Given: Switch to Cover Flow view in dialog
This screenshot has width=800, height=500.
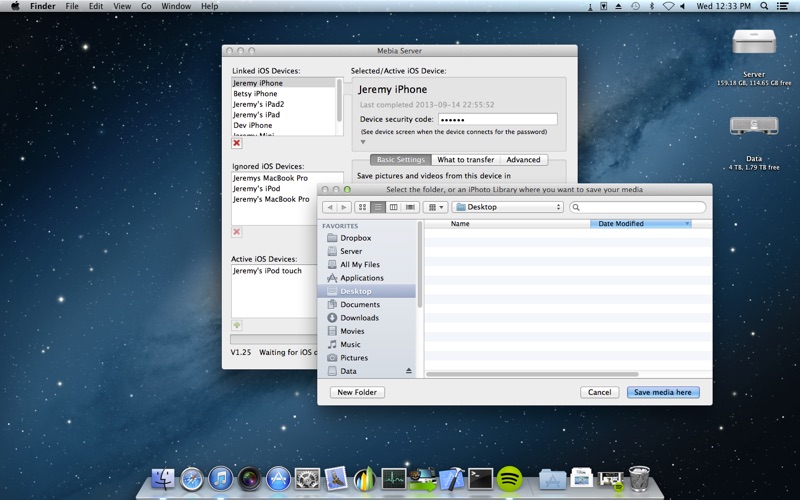Looking at the screenshot, I should pos(410,207).
